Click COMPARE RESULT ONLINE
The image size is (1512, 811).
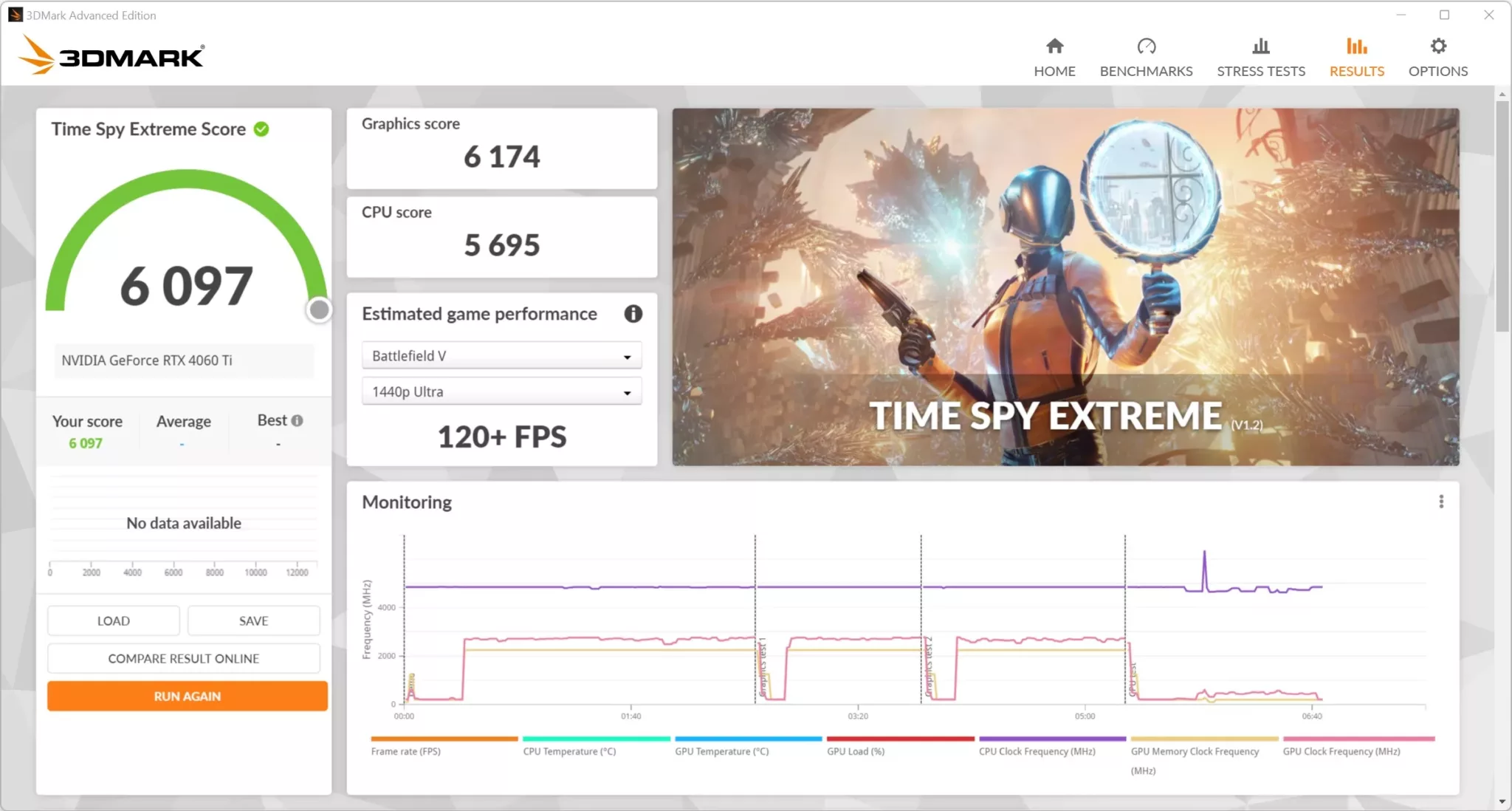(183, 658)
